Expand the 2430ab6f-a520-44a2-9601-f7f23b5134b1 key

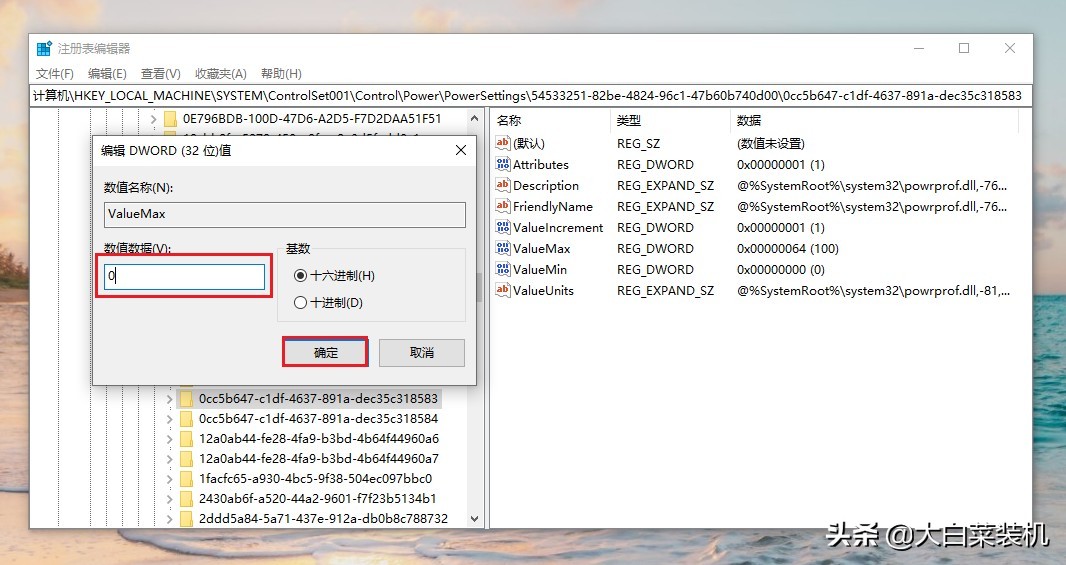point(169,499)
